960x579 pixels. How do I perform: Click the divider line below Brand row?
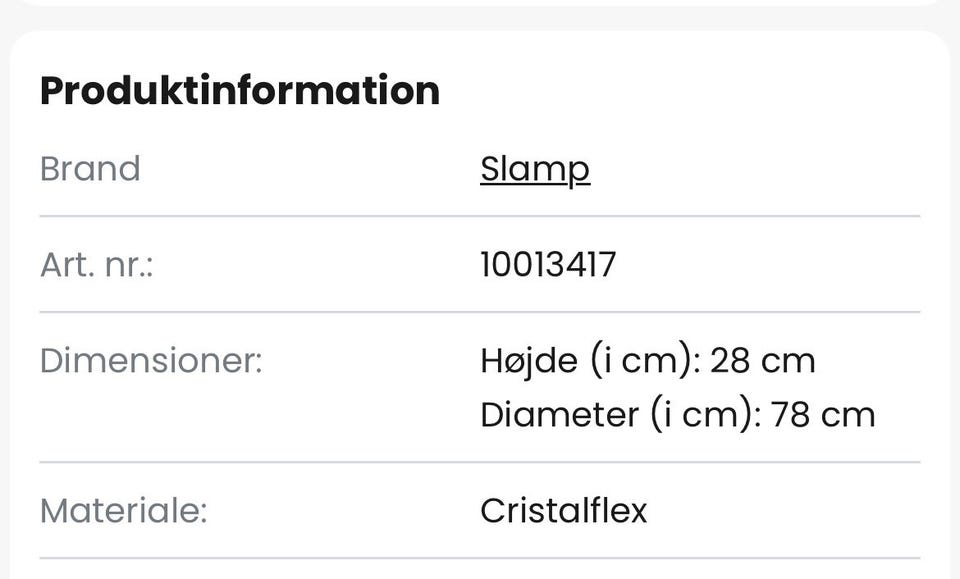point(480,216)
